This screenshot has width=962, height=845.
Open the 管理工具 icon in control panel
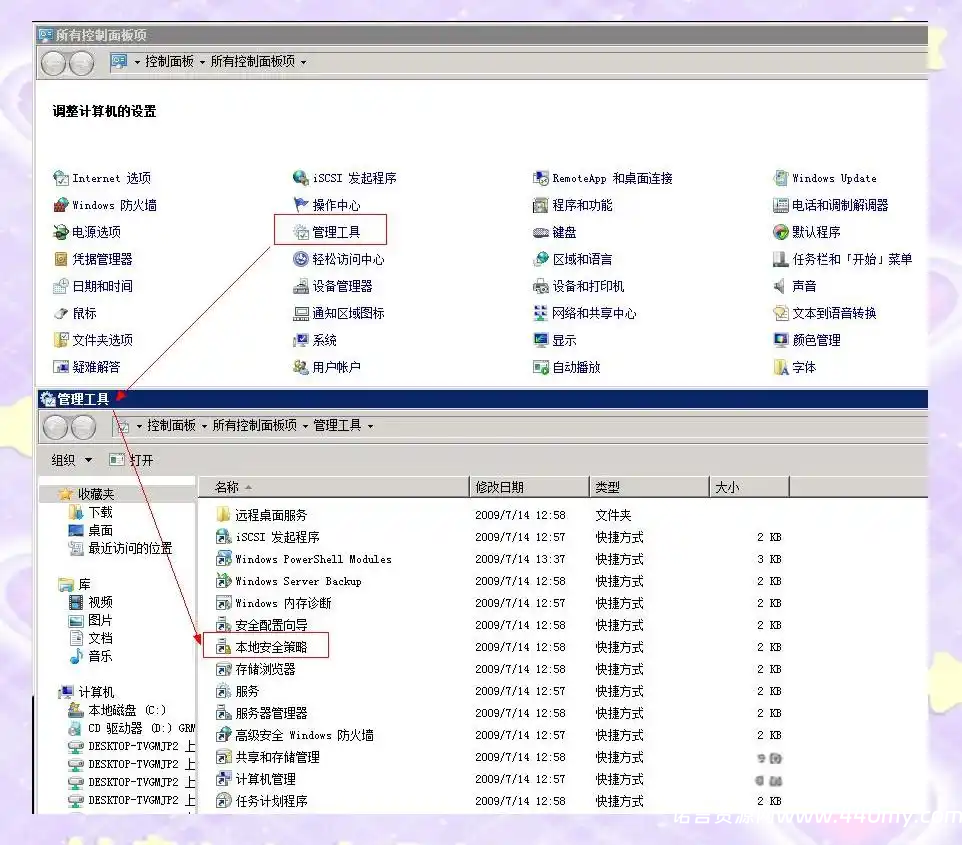301,233
